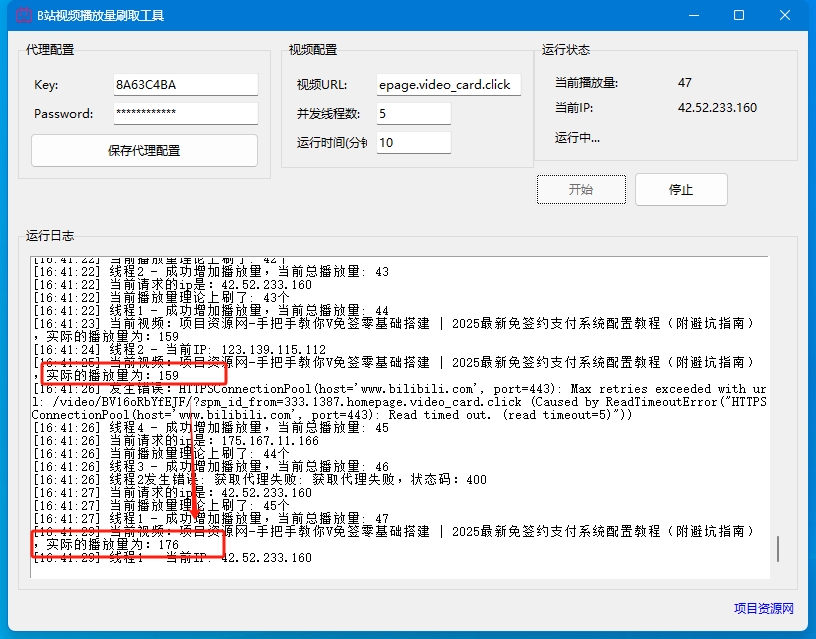
Task: Click log line 实际的播放量为: 176
Action: 106,545
